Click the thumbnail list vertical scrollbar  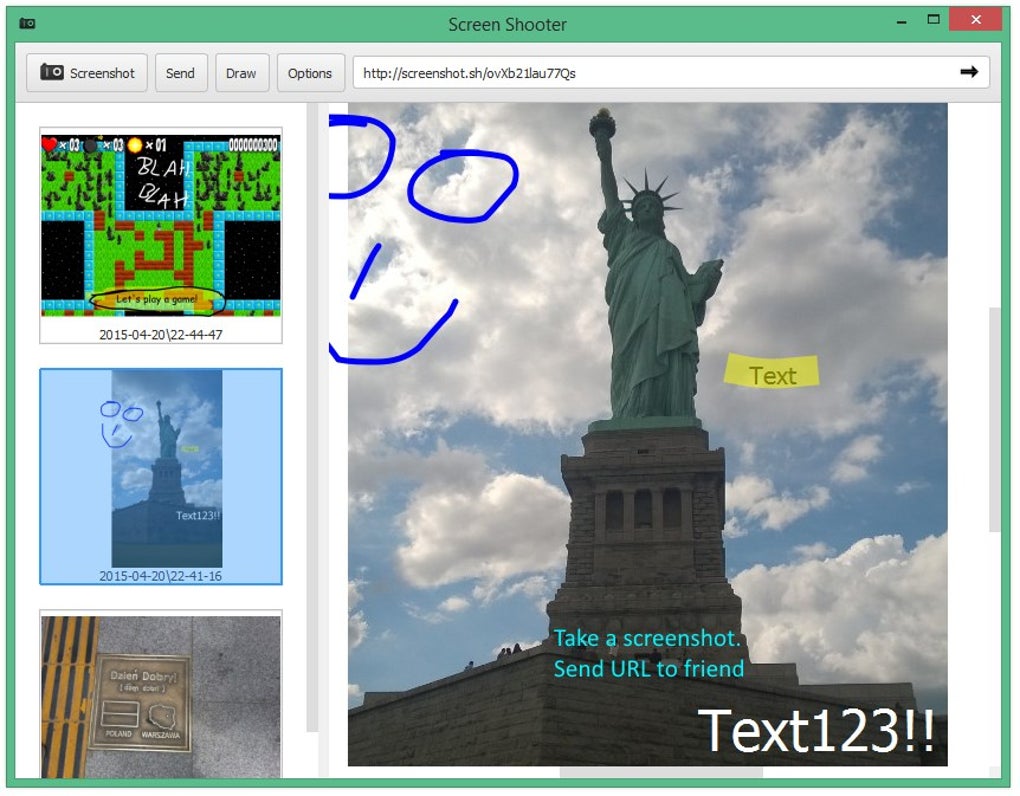tap(312, 416)
